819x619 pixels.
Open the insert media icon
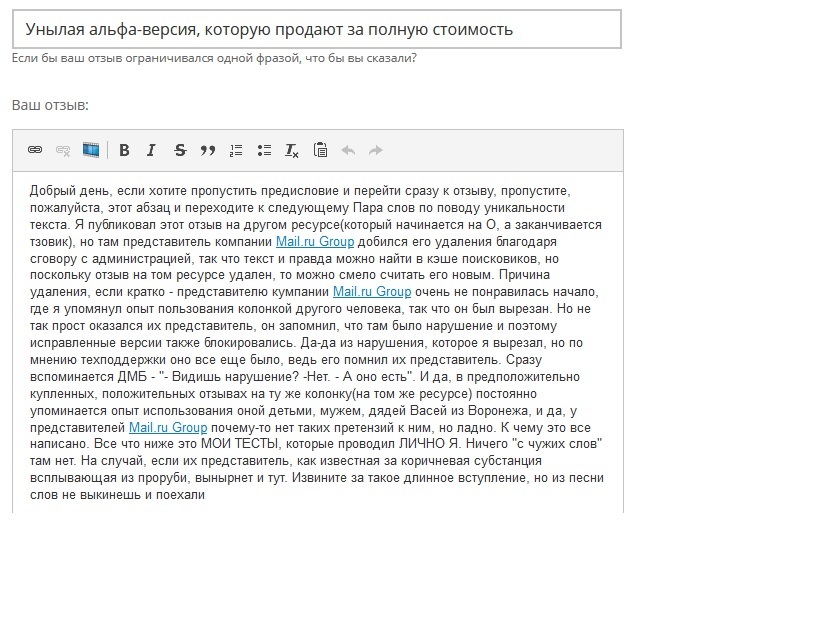point(91,150)
